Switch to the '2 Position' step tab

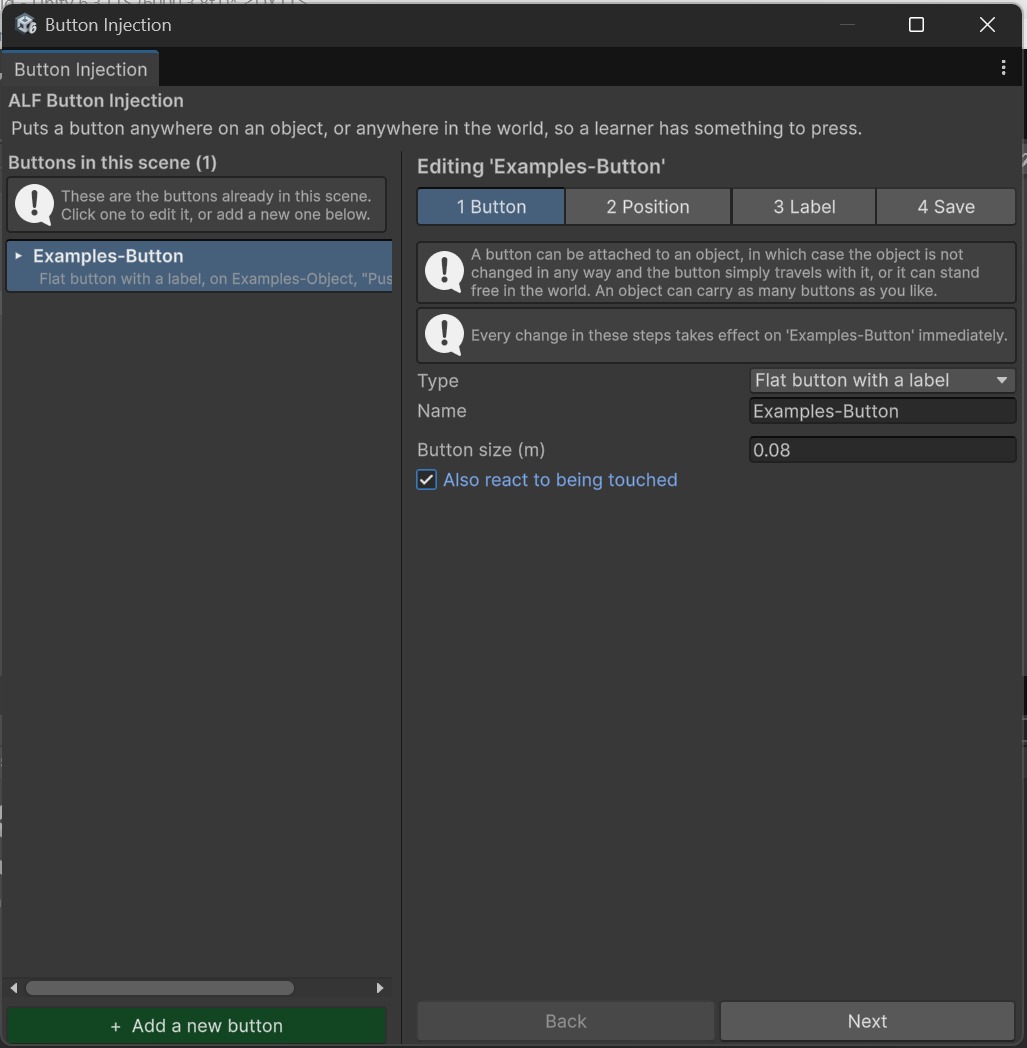[647, 207]
